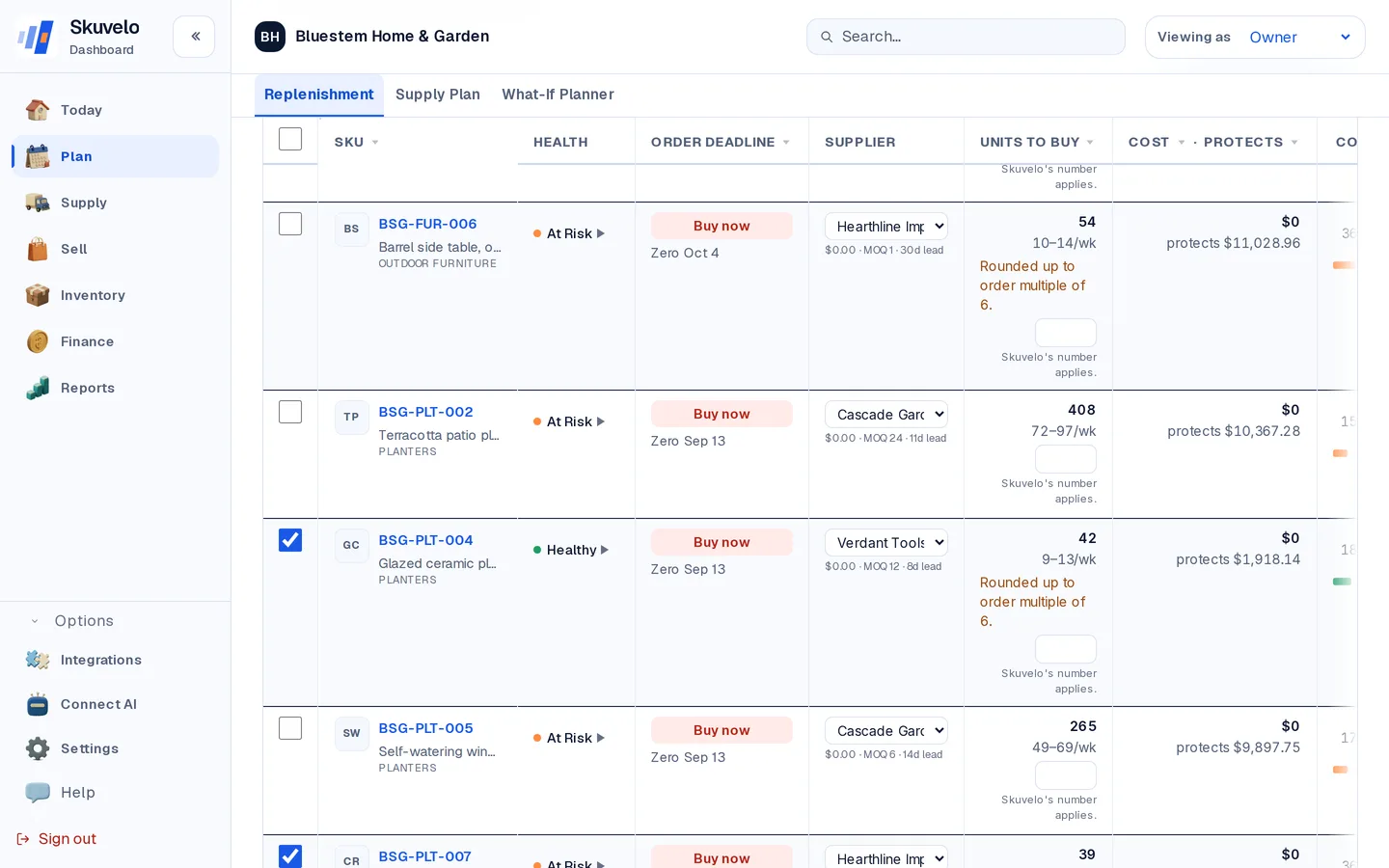Open the Settings gear icon

(x=38, y=748)
